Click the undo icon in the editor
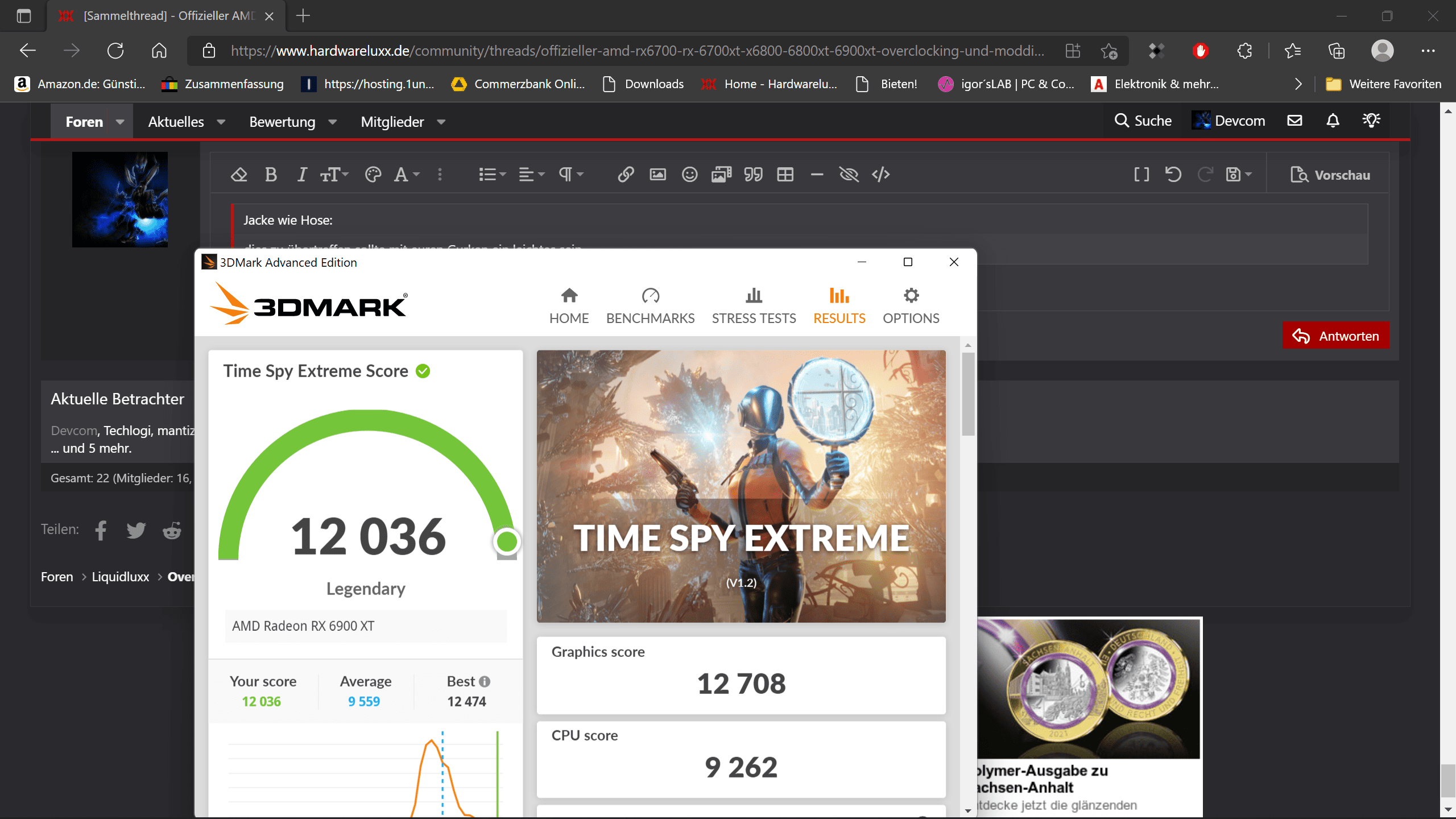The height and width of the screenshot is (819, 1456). 1173,175
